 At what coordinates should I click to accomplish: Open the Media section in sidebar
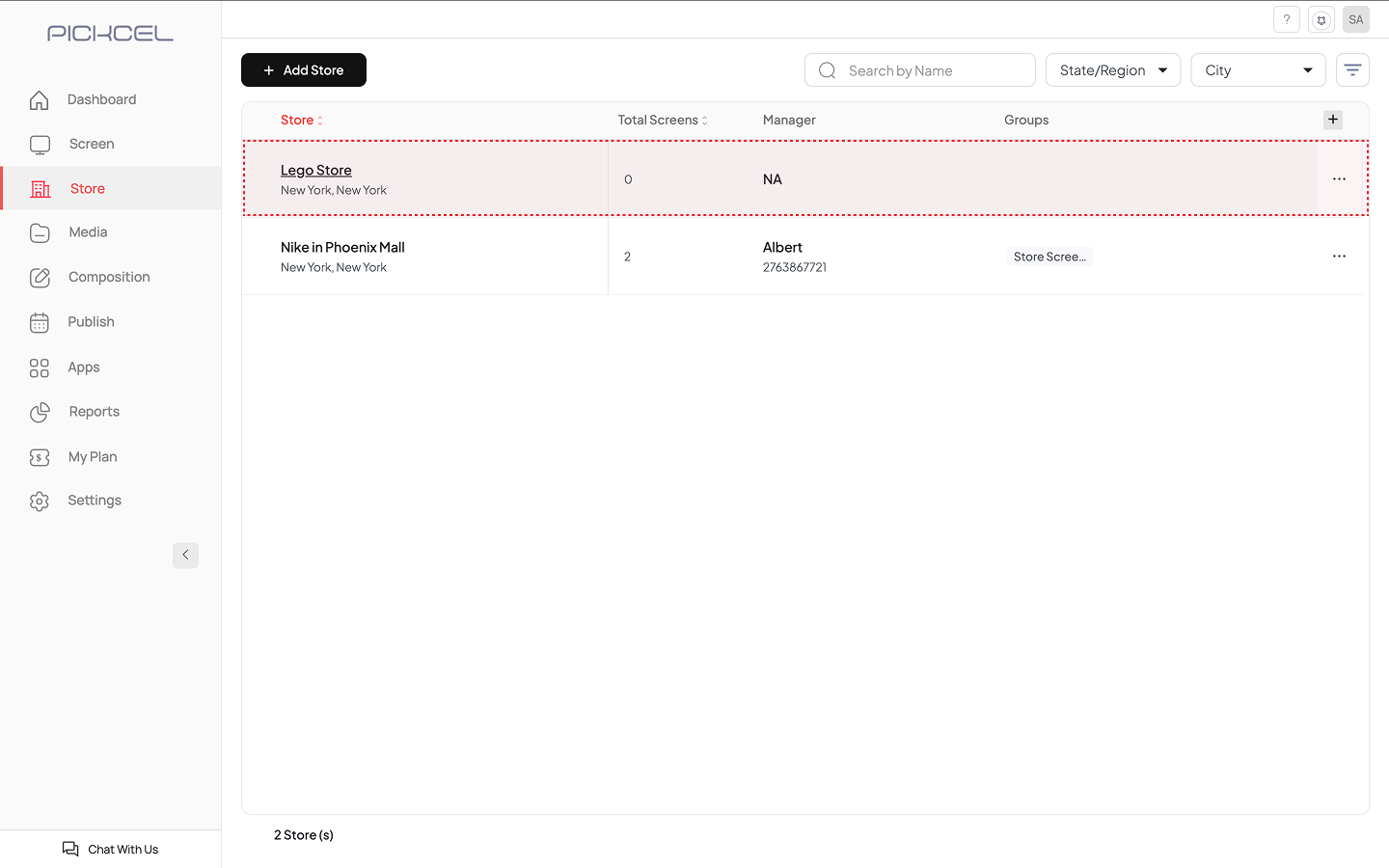[x=88, y=232]
